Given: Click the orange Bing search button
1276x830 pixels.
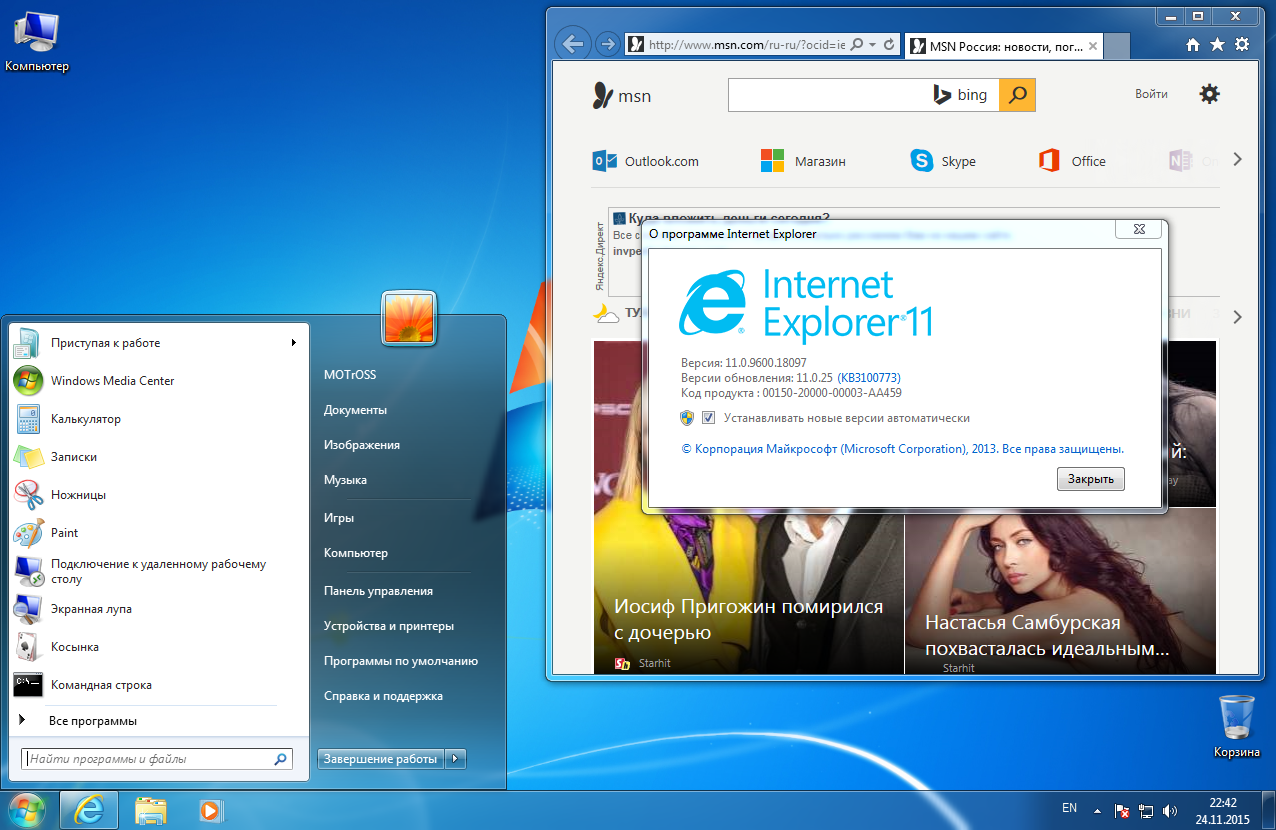Looking at the screenshot, I should tap(1017, 95).
